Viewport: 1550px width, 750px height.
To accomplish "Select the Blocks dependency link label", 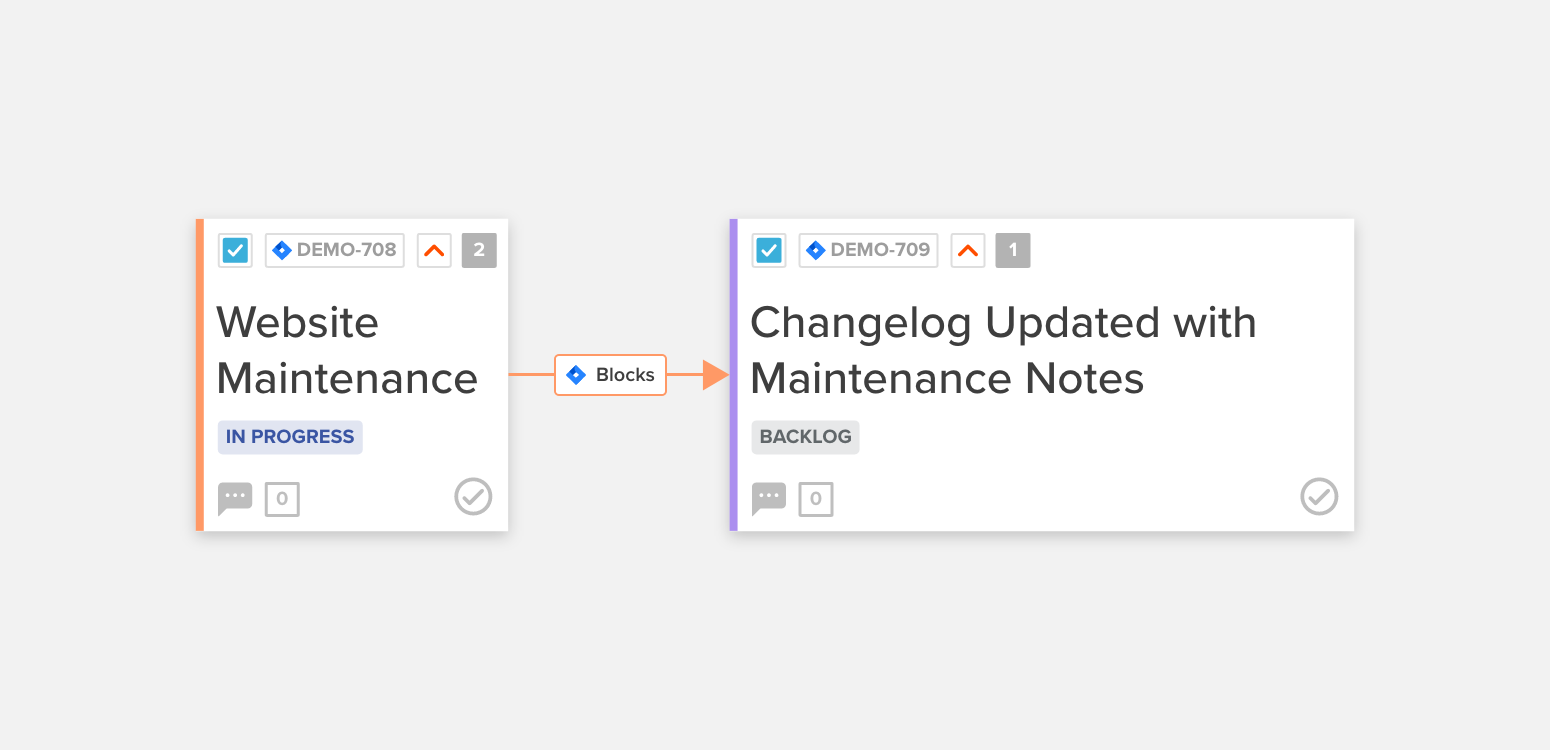I will coord(611,375).
